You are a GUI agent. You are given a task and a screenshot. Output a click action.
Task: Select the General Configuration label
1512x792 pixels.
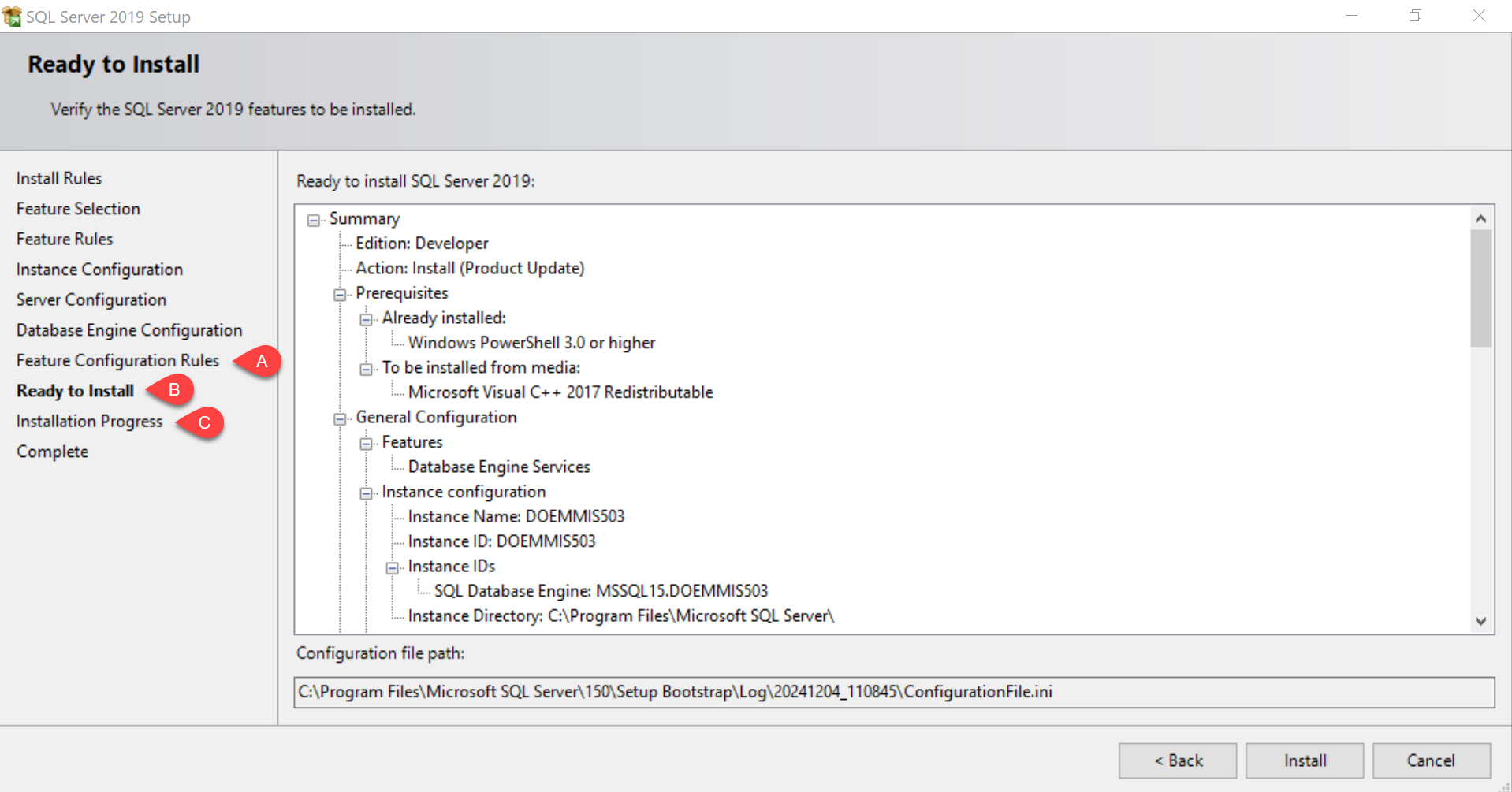[x=436, y=417]
